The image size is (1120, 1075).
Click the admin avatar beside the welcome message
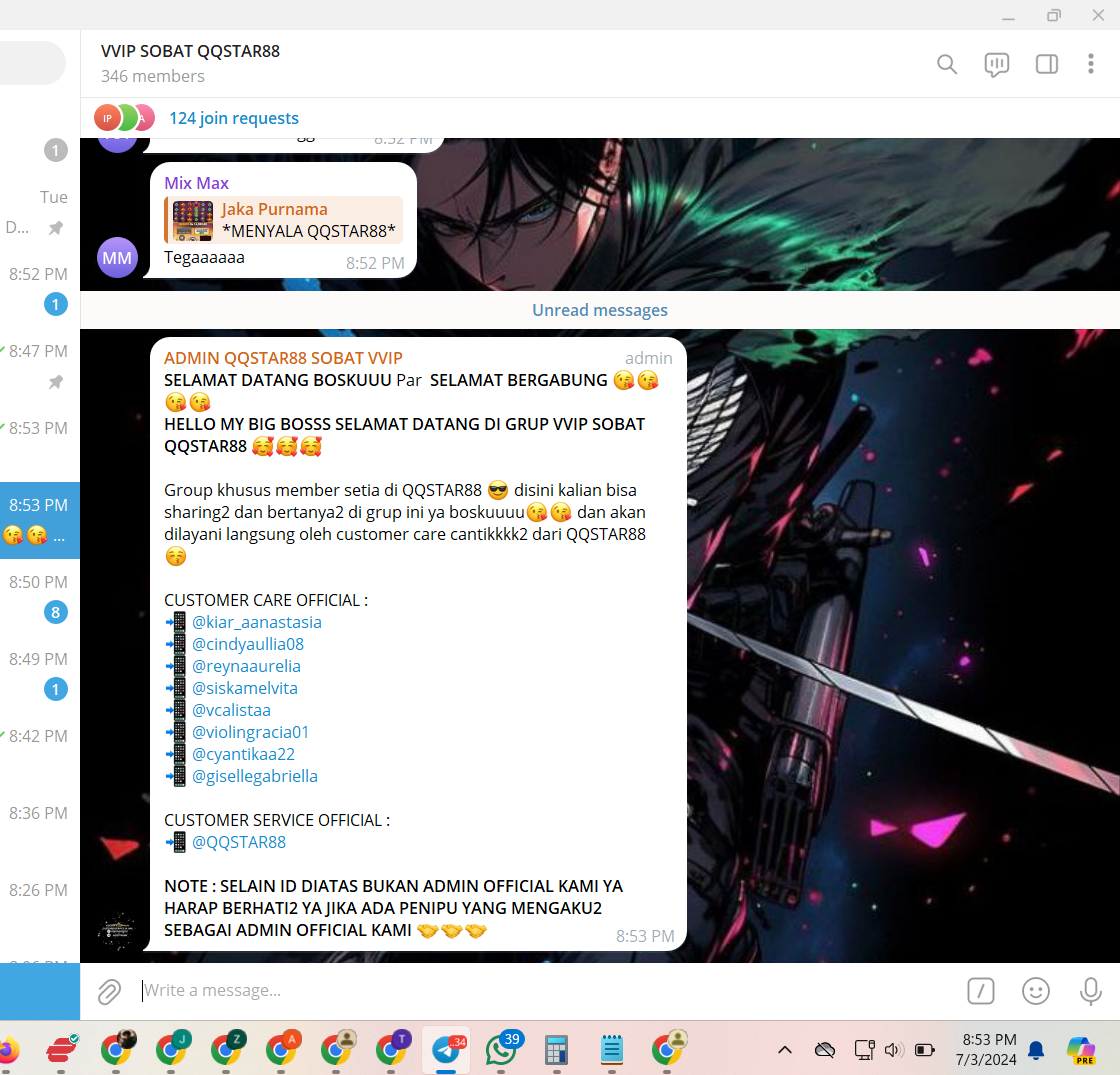(116, 931)
